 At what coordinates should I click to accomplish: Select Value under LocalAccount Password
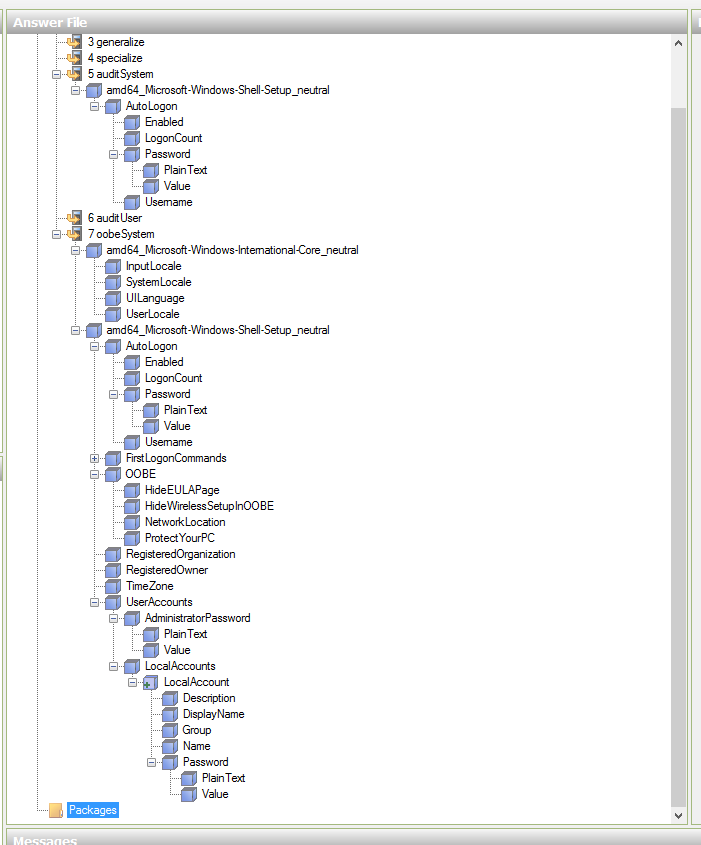[x=215, y=794]
